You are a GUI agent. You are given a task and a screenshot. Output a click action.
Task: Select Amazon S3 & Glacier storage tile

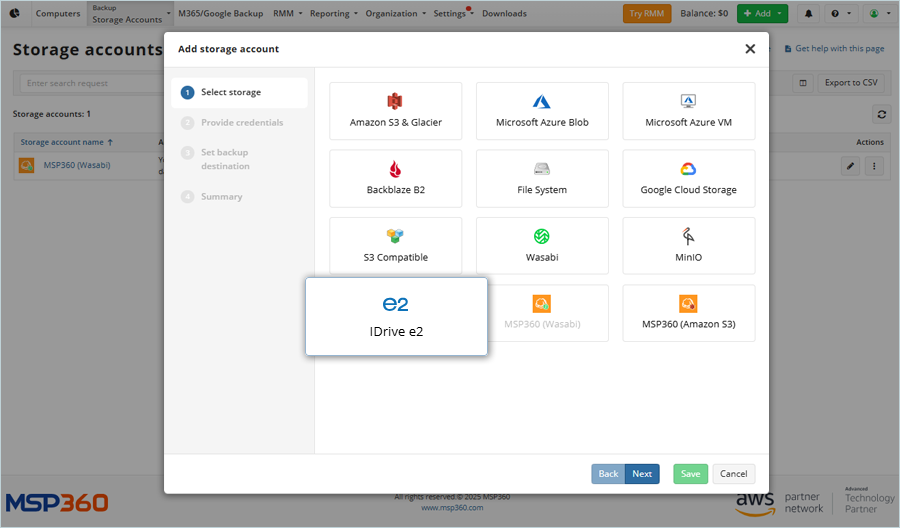(x=395, y=111)
